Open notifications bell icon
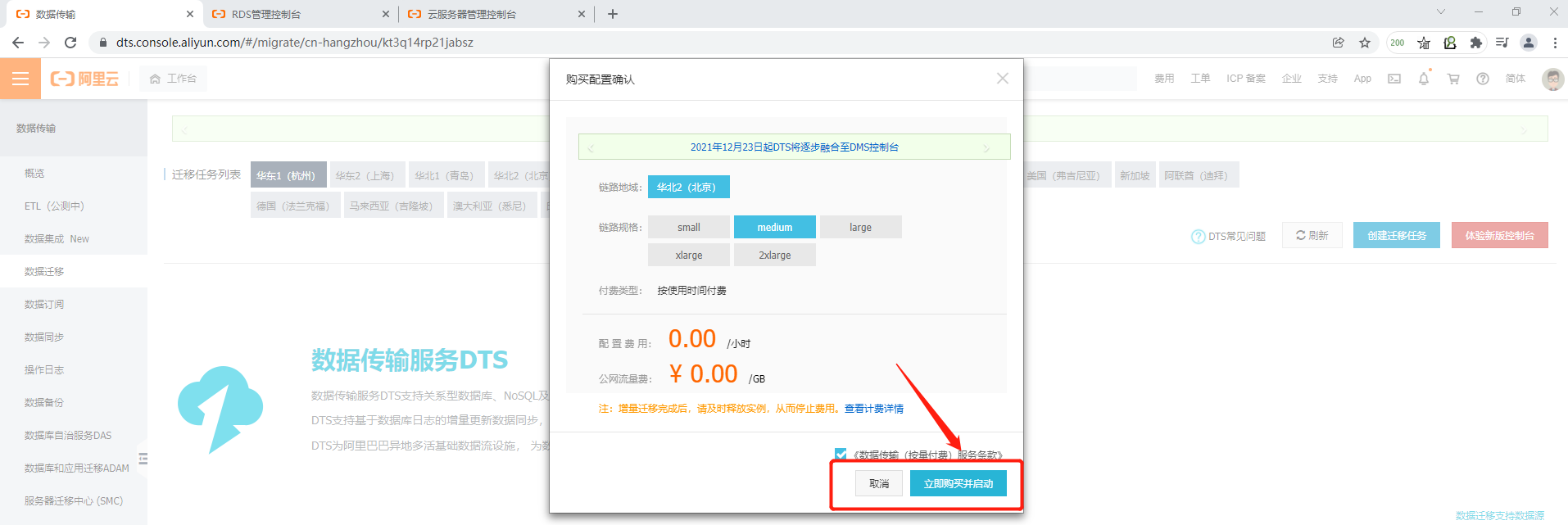Image resolution: width=1568 pixels, height=525 pixels. pyautogui.click(x=1424, y=79)
